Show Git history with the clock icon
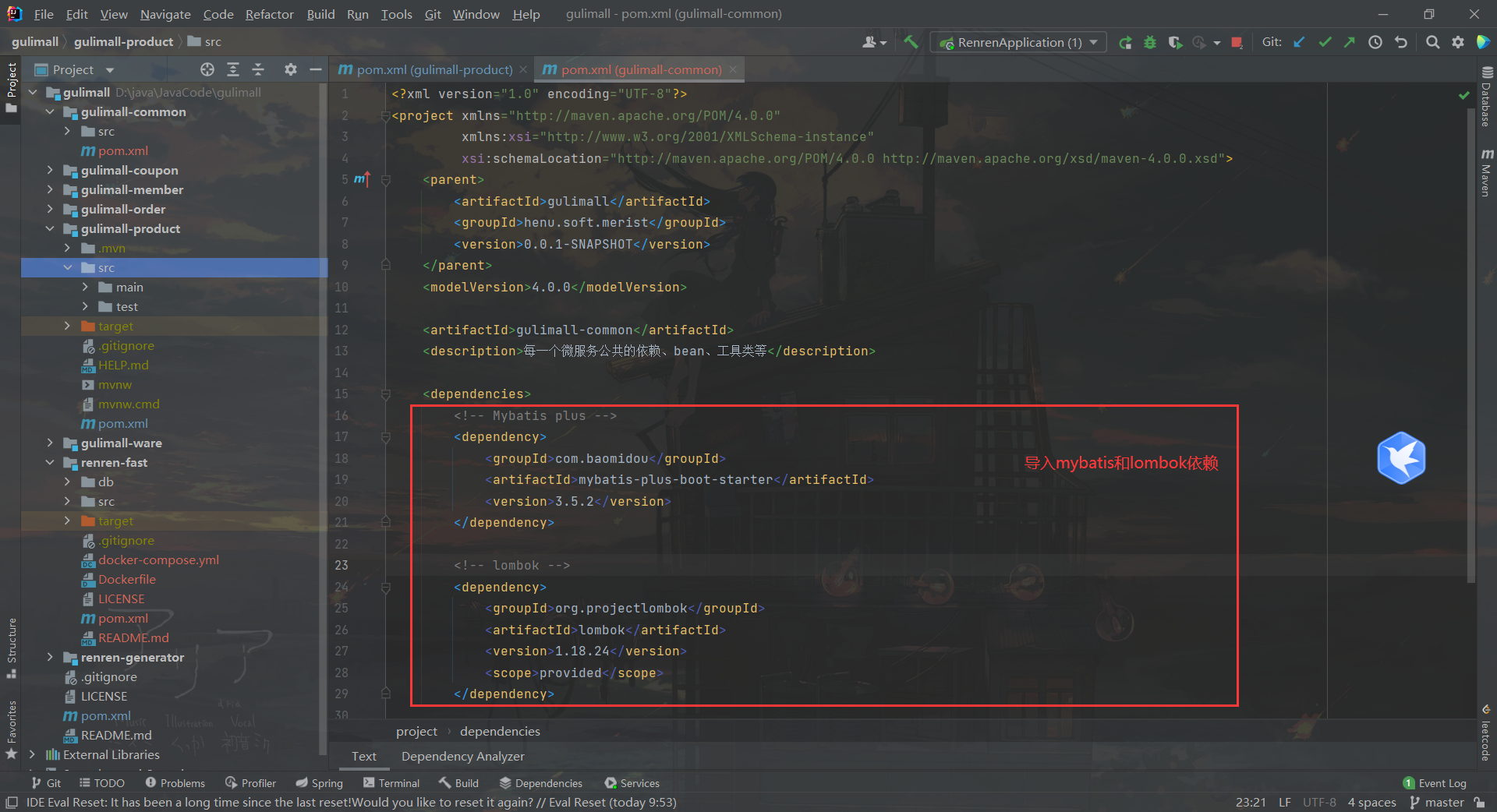This screenshot has height=812, width=1497. (1375, 43)
